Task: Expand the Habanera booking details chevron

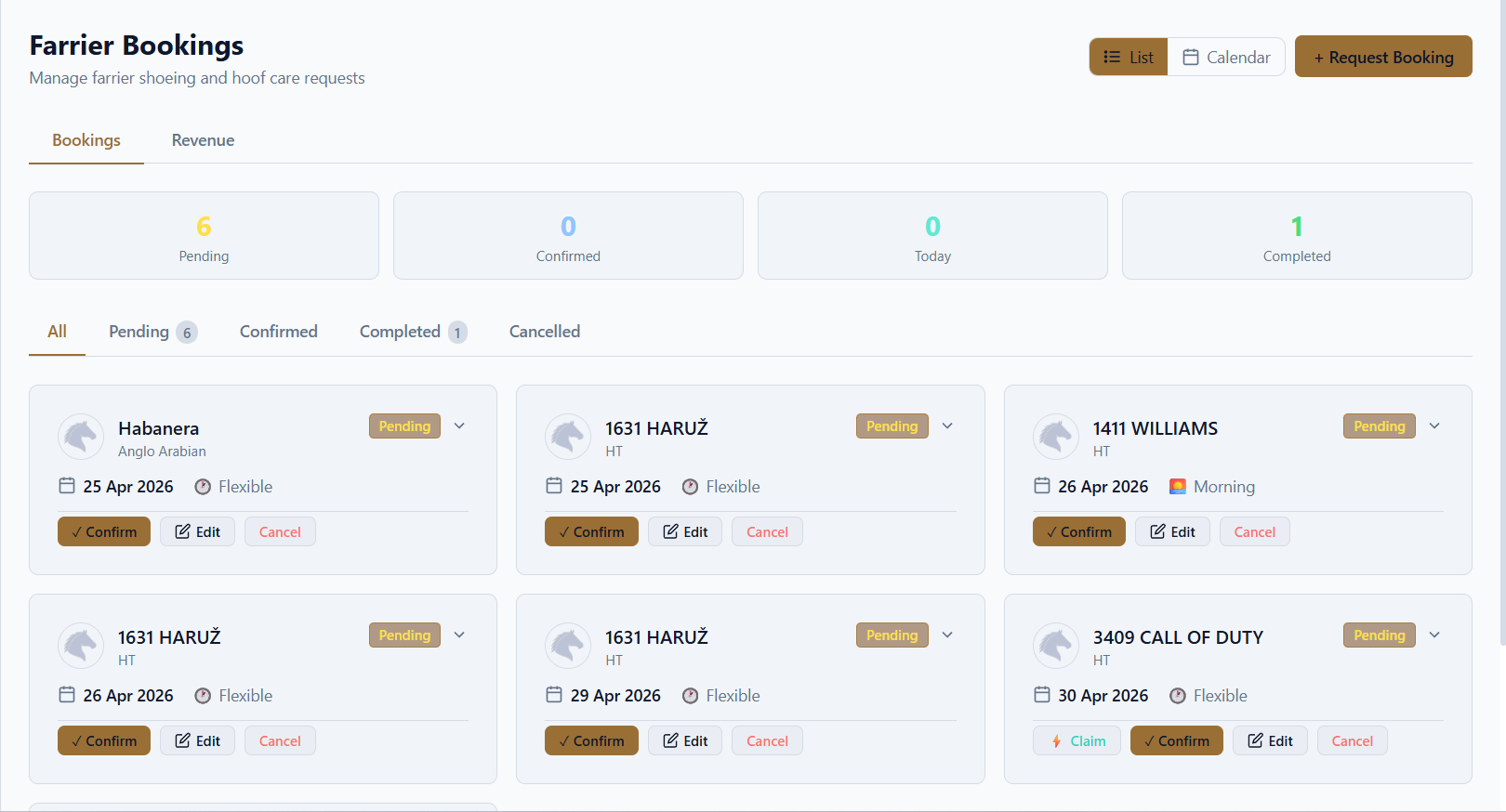Action: coord(459,426)
